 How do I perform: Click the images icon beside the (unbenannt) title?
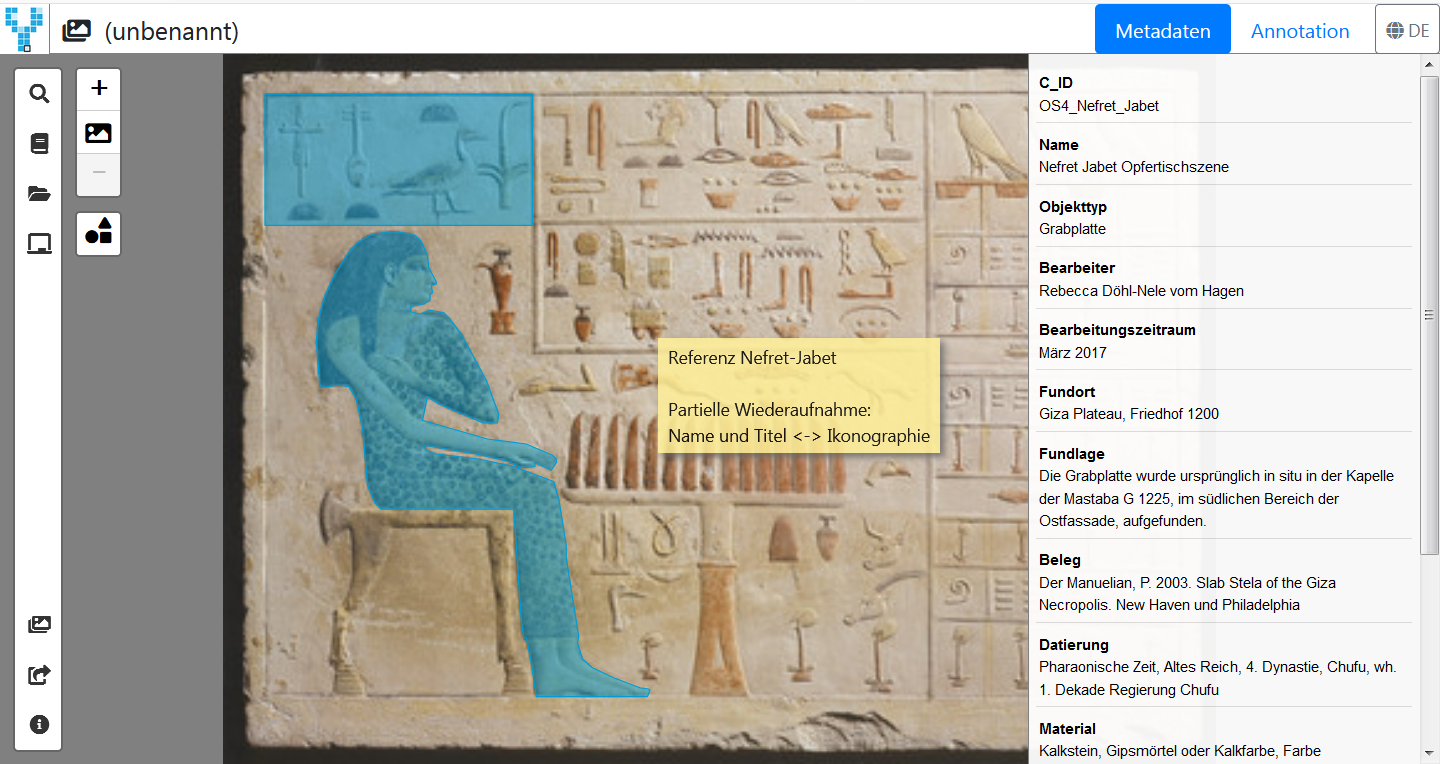click(x=76, y=31)
